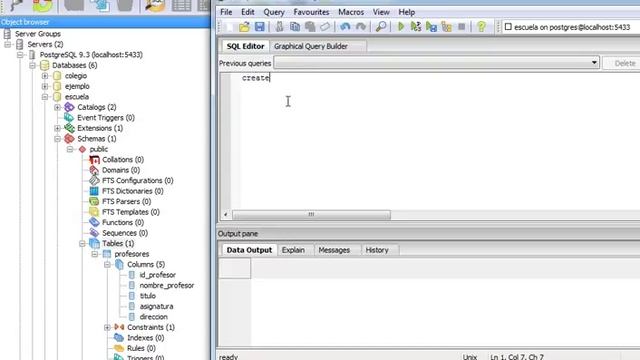Collapse the Tables (1) node

point(82,244)
